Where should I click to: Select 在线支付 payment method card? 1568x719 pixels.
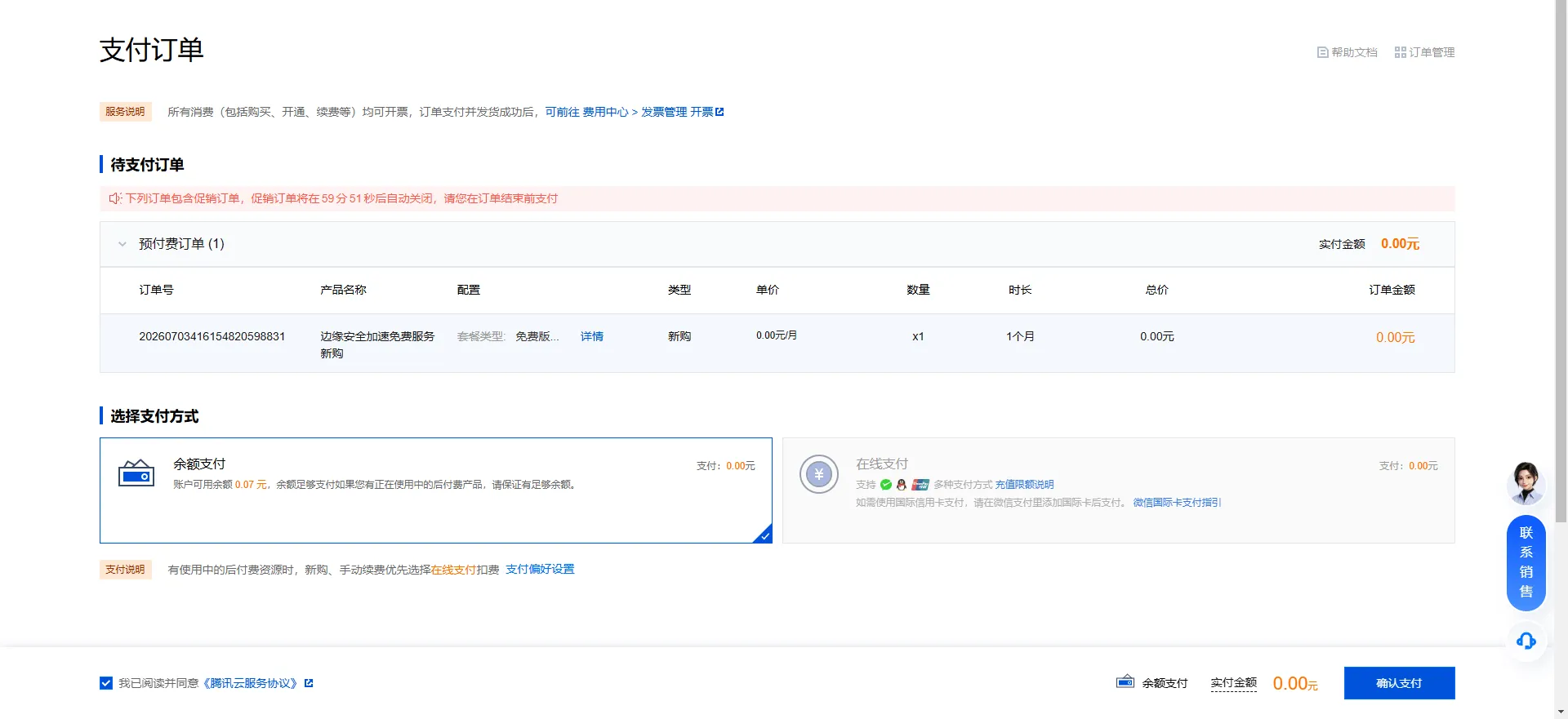click(1119, 490)
